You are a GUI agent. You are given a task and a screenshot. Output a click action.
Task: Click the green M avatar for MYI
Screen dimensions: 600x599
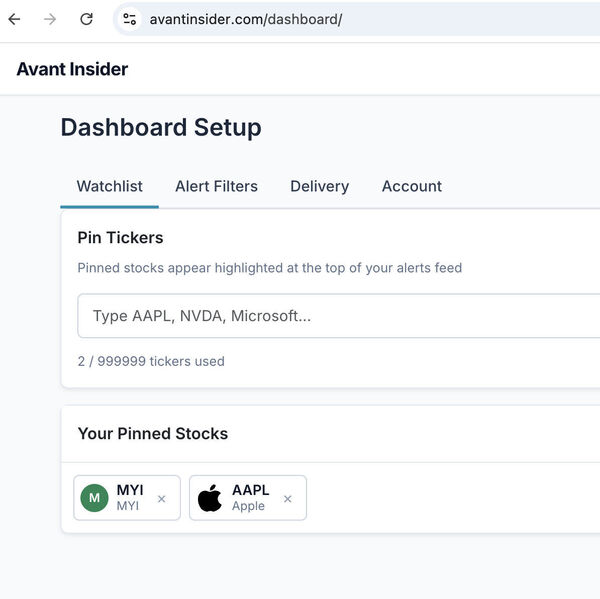point(95,498)
